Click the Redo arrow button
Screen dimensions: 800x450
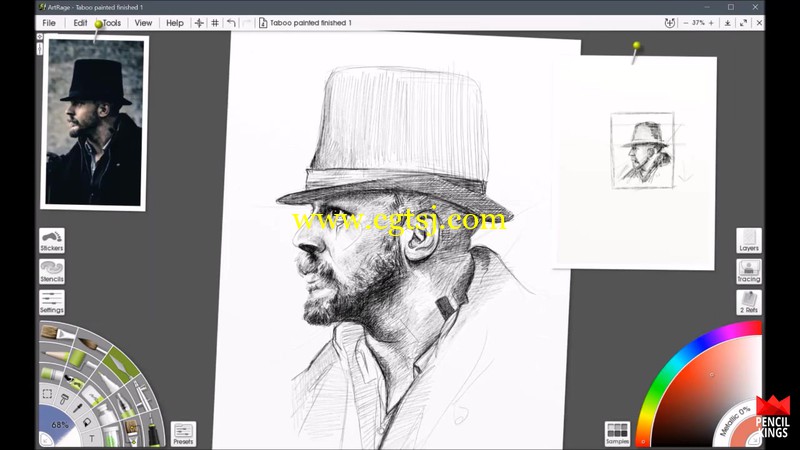(x=247, y=23)
